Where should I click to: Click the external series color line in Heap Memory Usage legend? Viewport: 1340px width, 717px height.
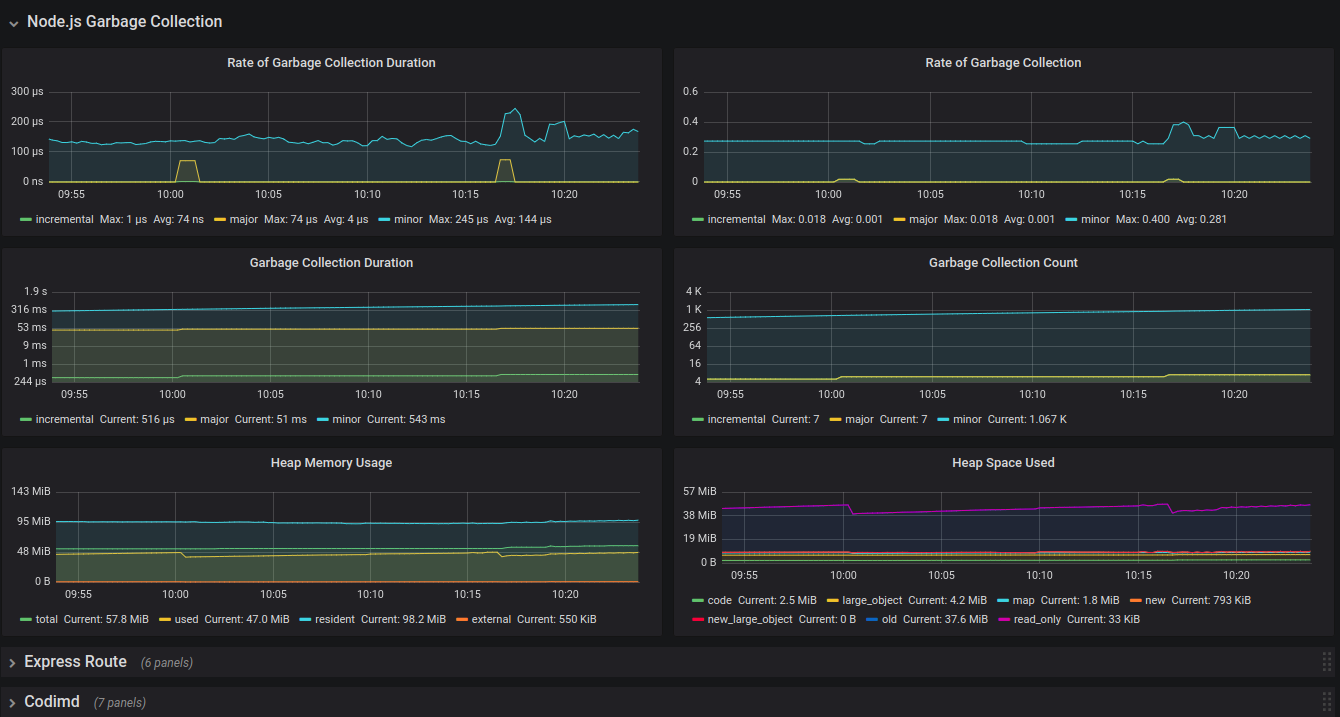tap(461, 620)
